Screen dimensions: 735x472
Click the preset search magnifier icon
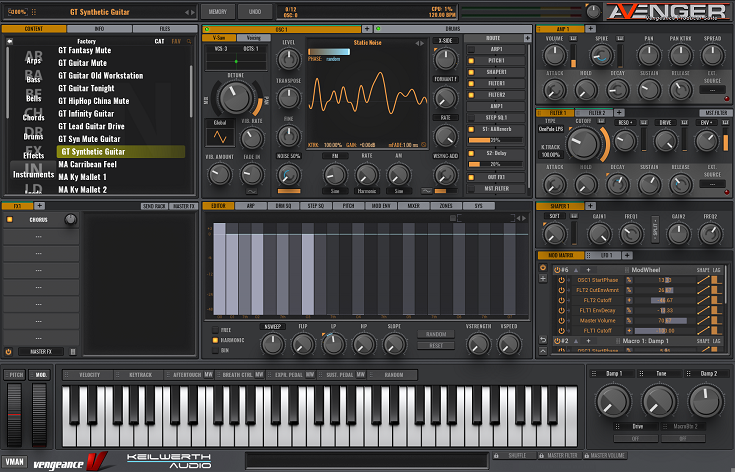[x=189, y=41]
